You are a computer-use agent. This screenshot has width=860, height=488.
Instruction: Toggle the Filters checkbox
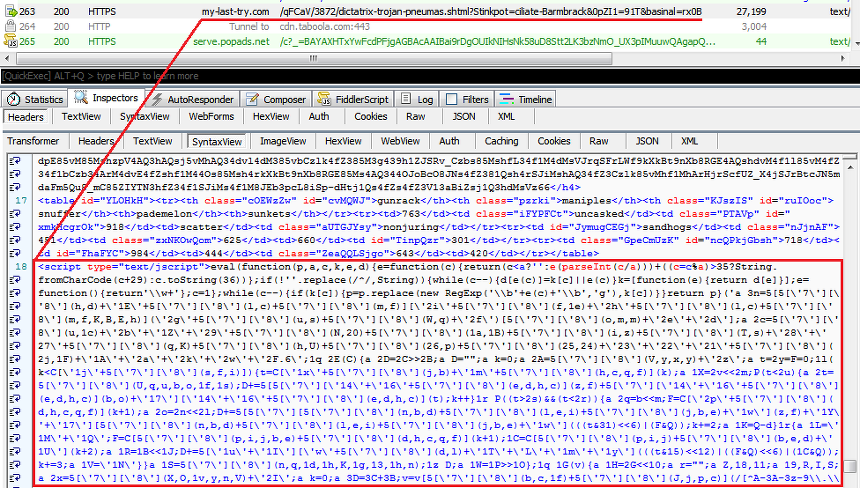tap(451, 99)
